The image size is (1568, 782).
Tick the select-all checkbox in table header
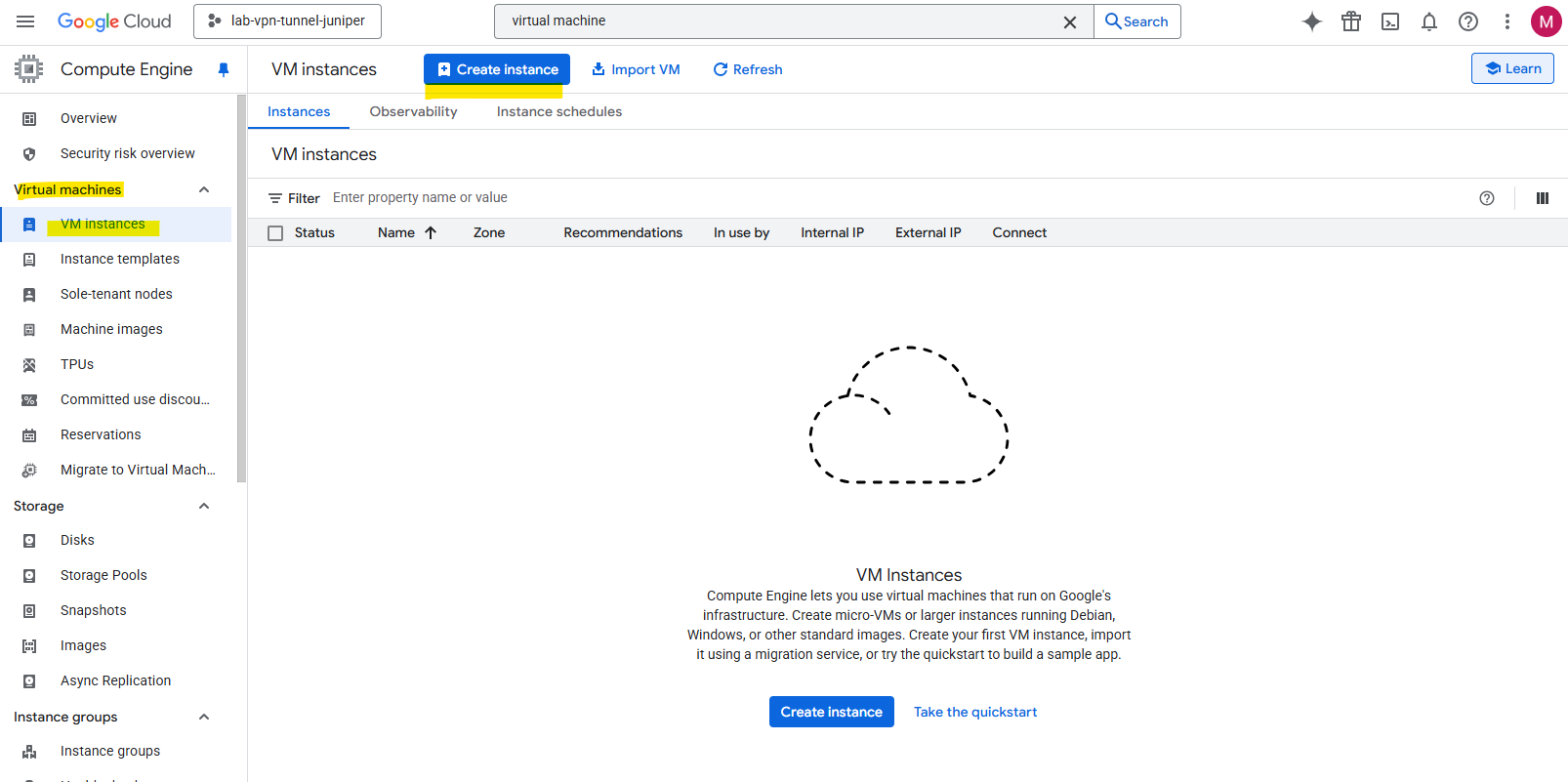pyautogui.click(x=275, y=233)
